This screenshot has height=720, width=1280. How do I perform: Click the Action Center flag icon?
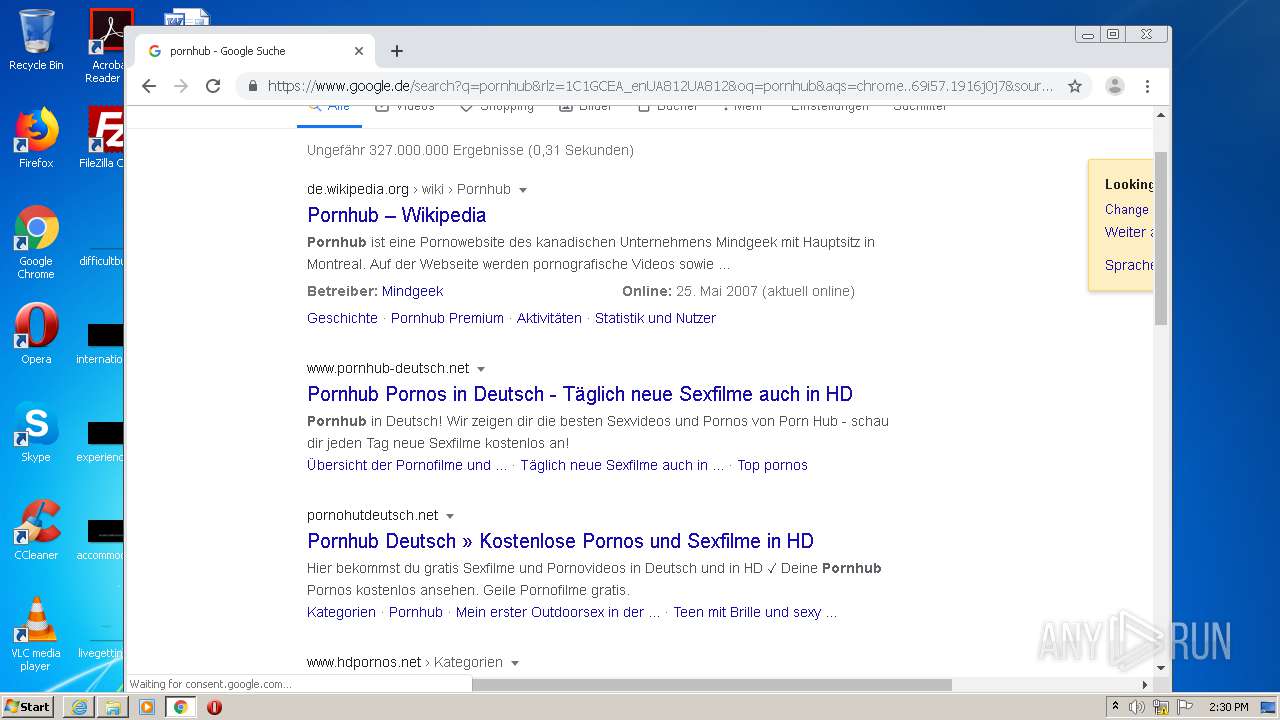1184,707
